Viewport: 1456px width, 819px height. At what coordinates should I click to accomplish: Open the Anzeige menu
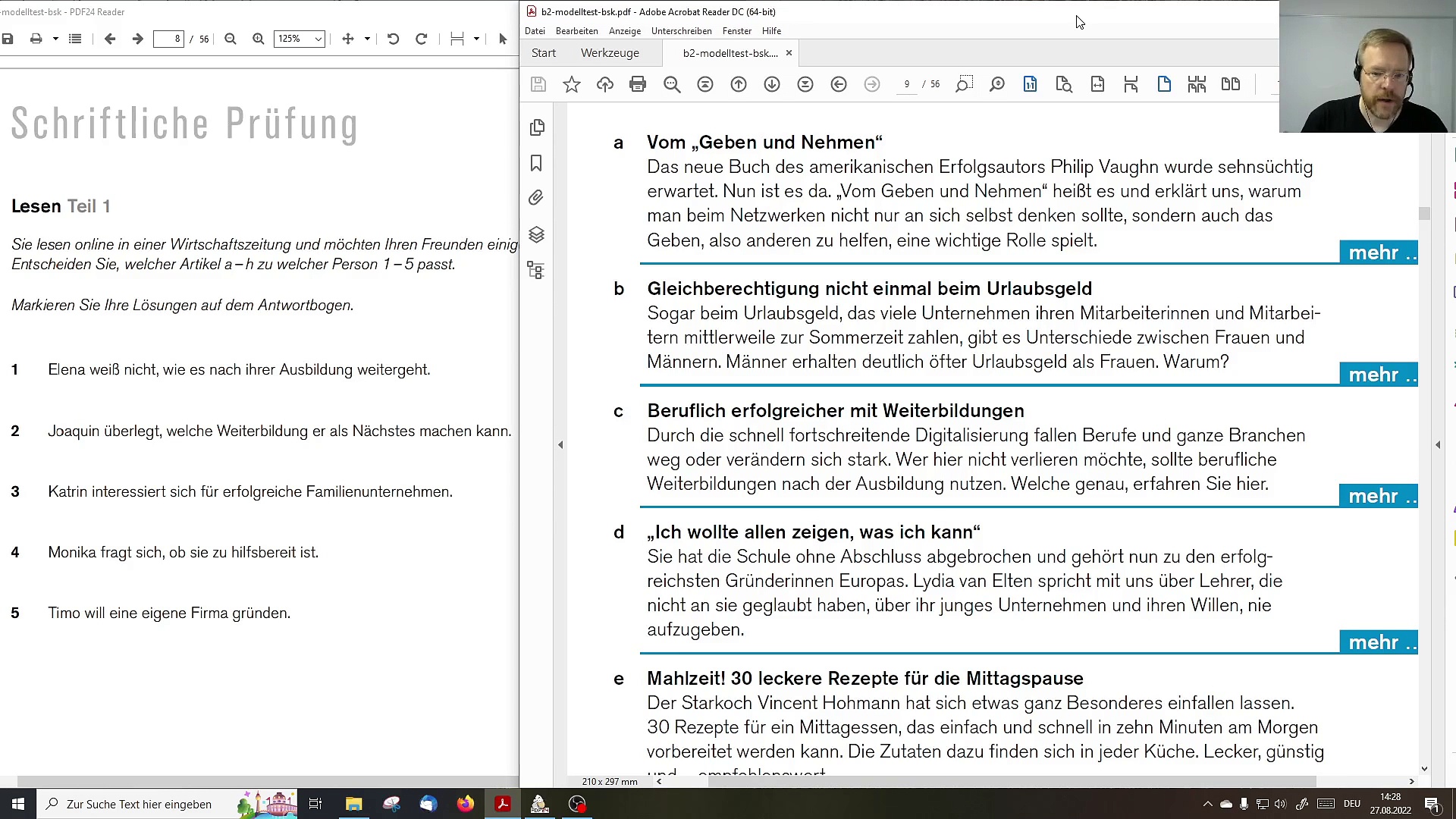pyautogui.click(x=625, y=31)
